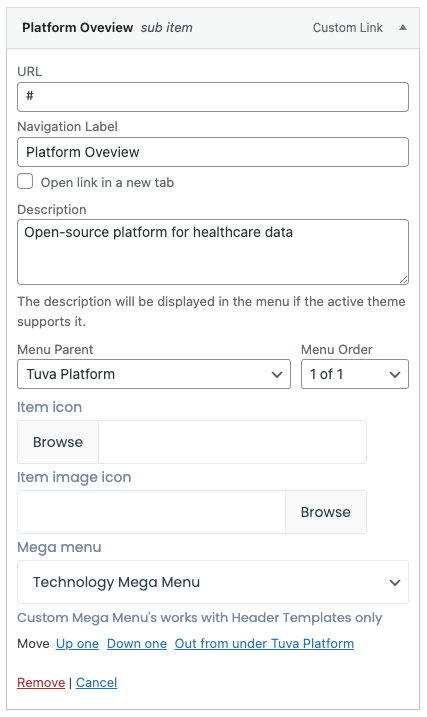Enable Open link in a new tab
Viewport: 427px width, 717px height.
click(25, 181)
